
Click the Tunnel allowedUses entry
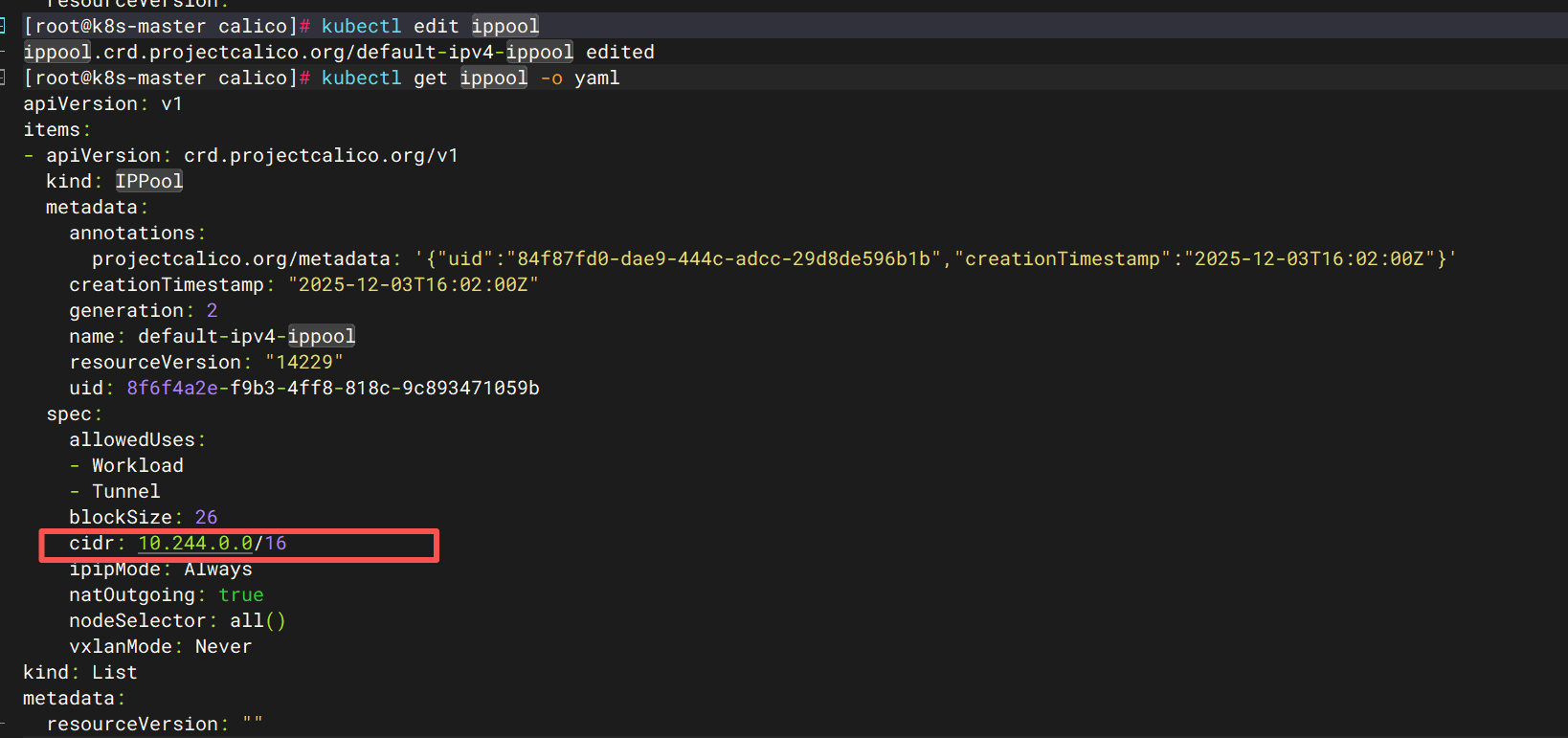coord(125,491)
